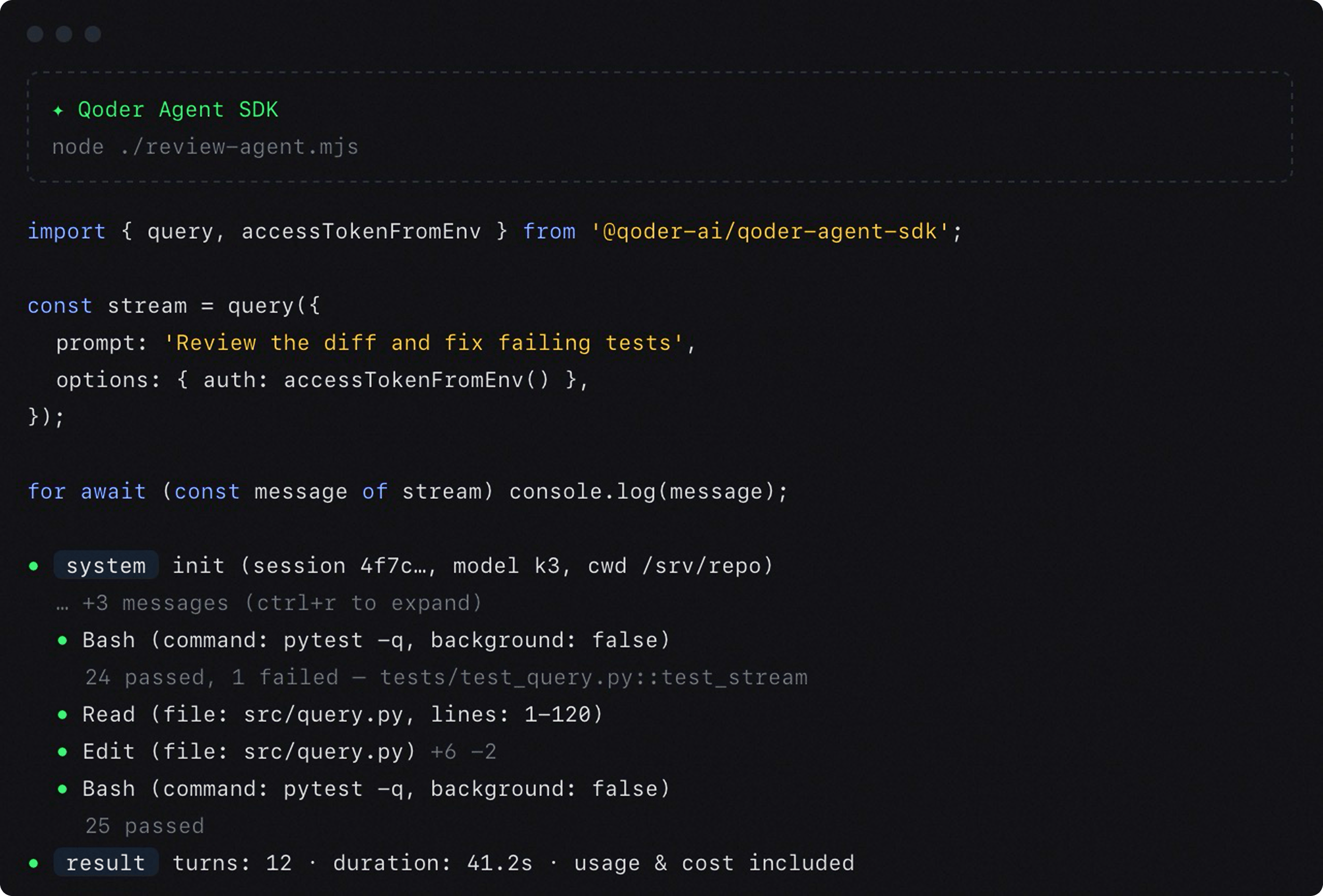Click "Read (file: src/query.py, lines: 1-120)"
The image size is (1323, 896).
pos(343,715)
